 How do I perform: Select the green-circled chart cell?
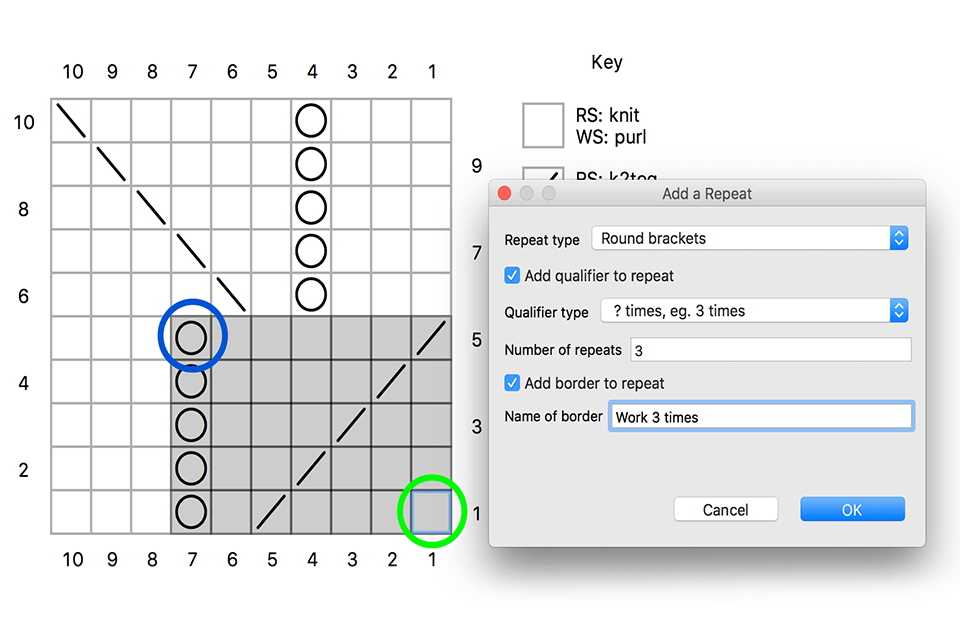click(x=432, y=512)
